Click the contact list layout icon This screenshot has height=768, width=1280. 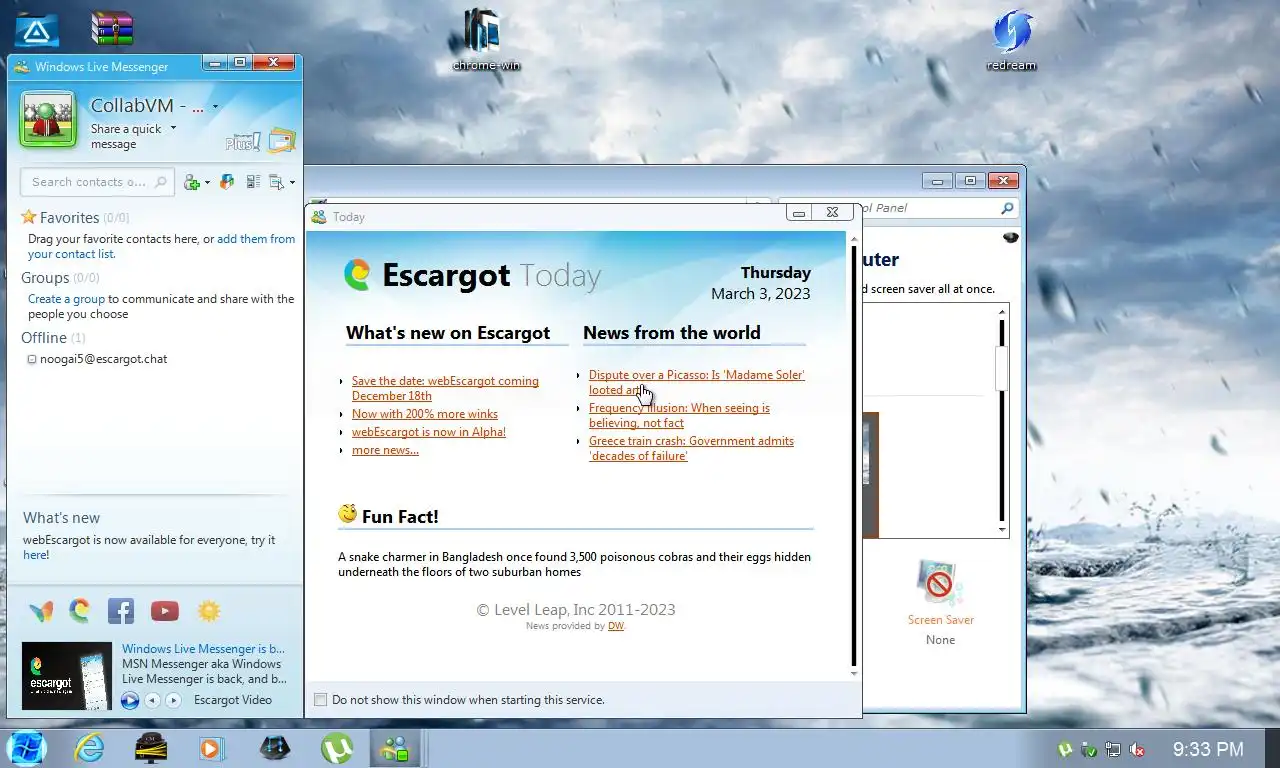[x=253, y=182]
